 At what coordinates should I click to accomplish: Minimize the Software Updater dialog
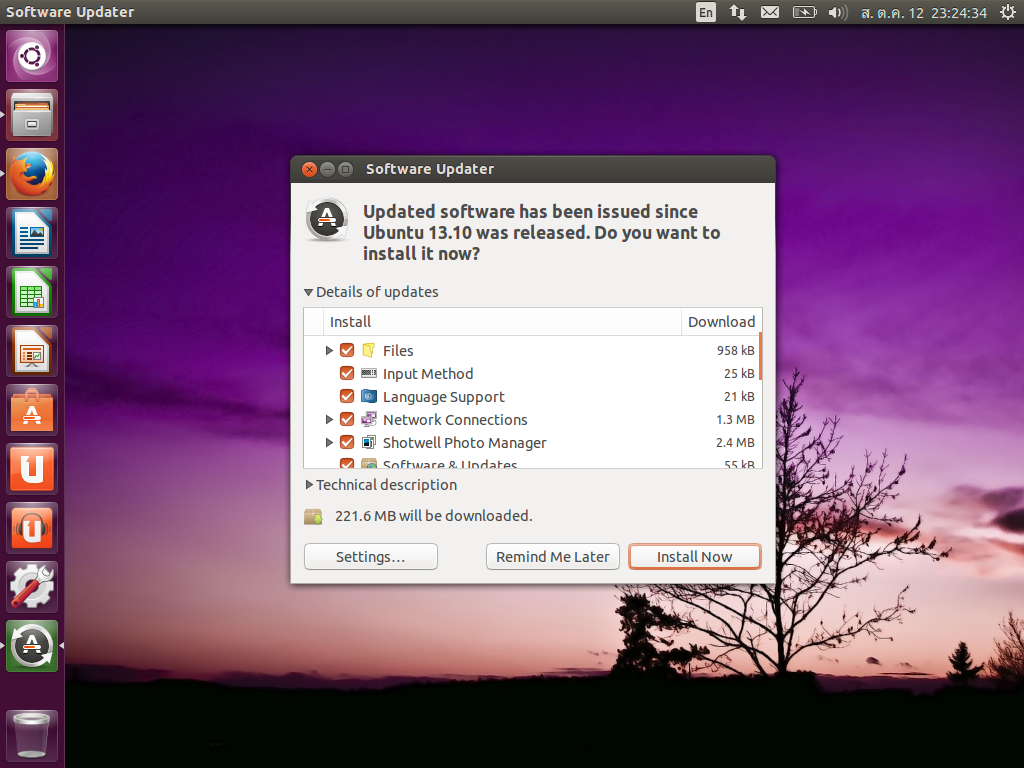328,169
